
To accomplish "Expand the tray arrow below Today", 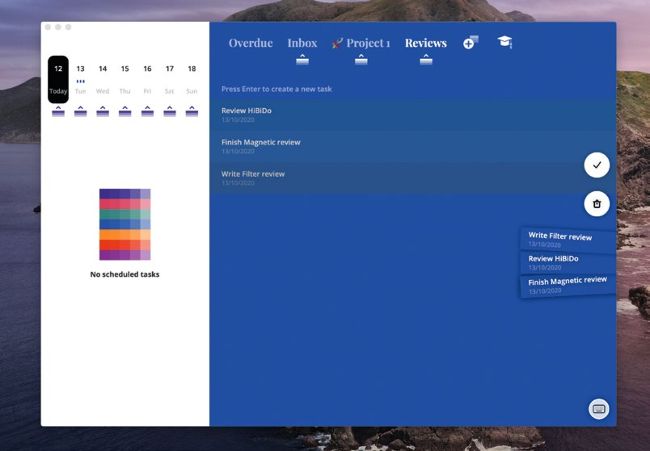I will coord(59,112).
